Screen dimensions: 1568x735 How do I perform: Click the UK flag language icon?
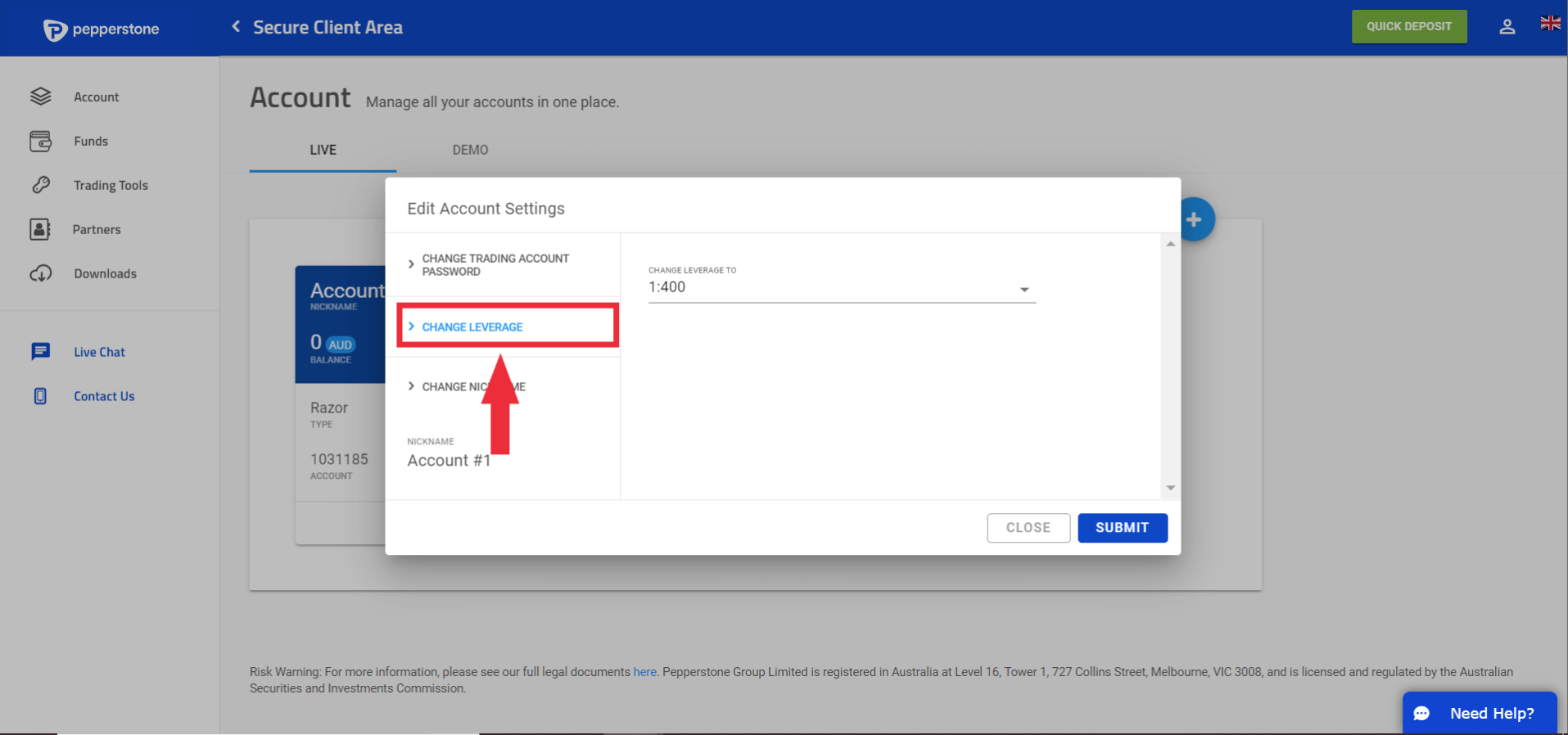(x=1549, y=24)
